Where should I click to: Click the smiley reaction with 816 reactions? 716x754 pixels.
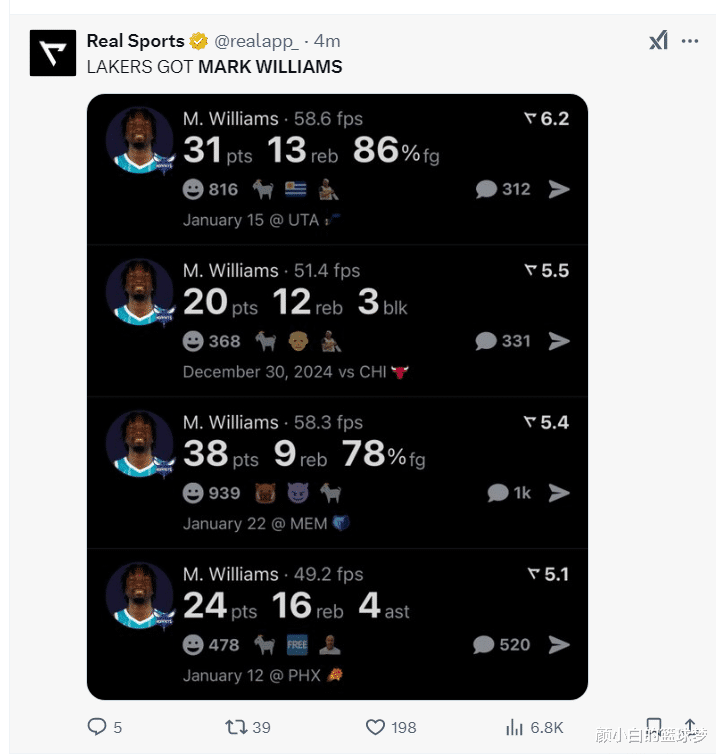(x=211, y=189)
